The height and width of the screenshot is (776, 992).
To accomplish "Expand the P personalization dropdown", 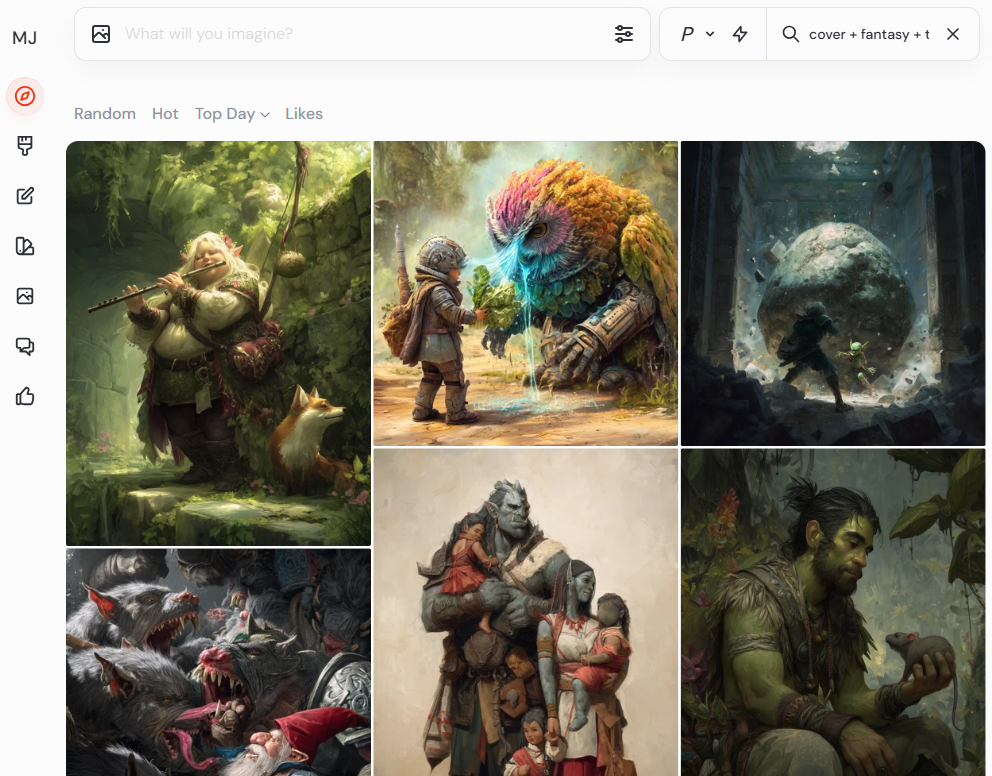I will pyautogui.click(x=697, y=34).
